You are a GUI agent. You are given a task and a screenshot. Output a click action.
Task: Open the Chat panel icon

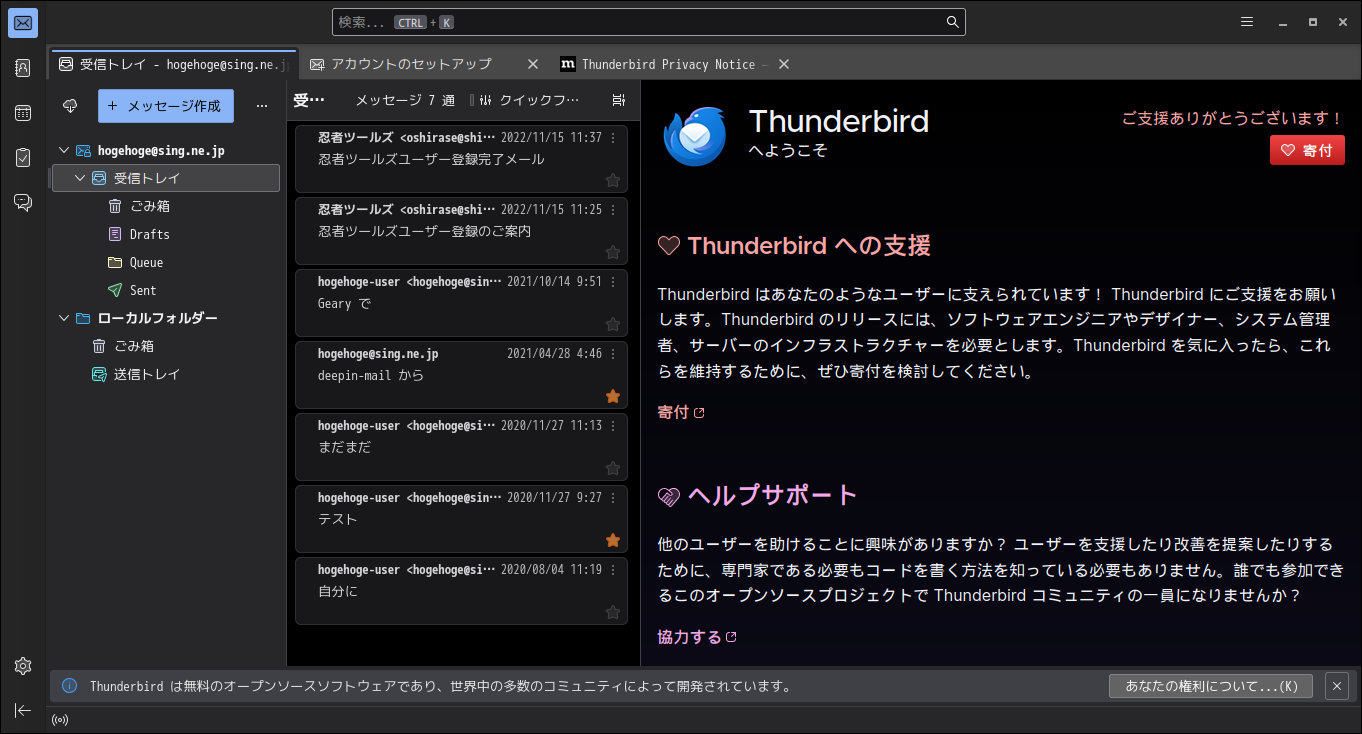(22, 202)
